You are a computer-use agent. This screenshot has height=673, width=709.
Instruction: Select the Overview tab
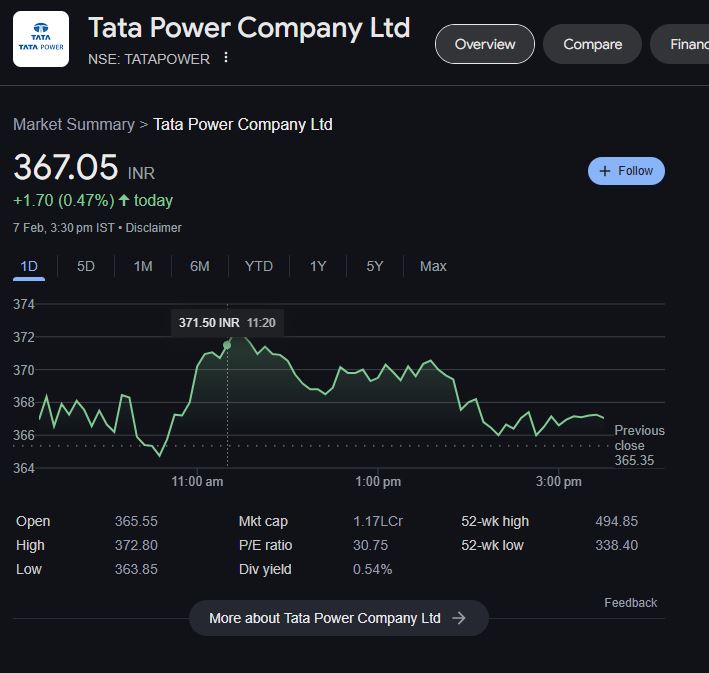tap(485, 44)
